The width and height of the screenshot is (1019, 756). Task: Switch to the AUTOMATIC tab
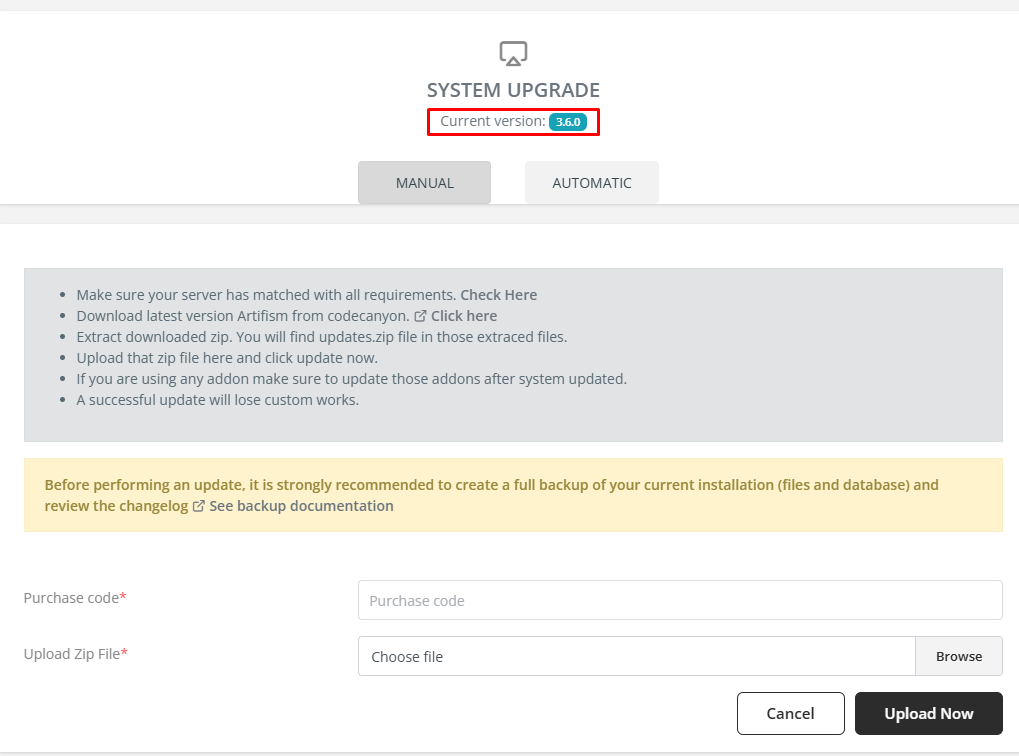[591, 183]
